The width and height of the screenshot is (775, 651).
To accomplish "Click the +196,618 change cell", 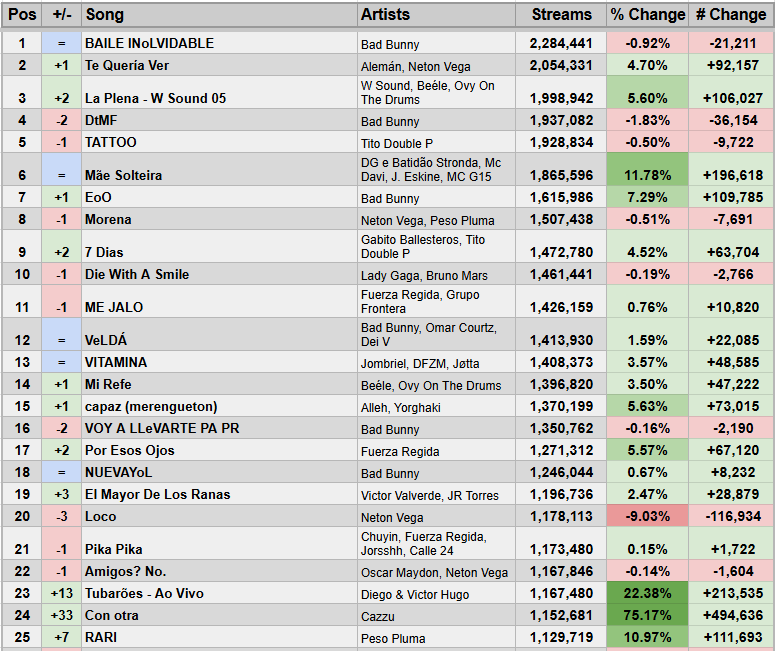I will click(x=731, y=170).
